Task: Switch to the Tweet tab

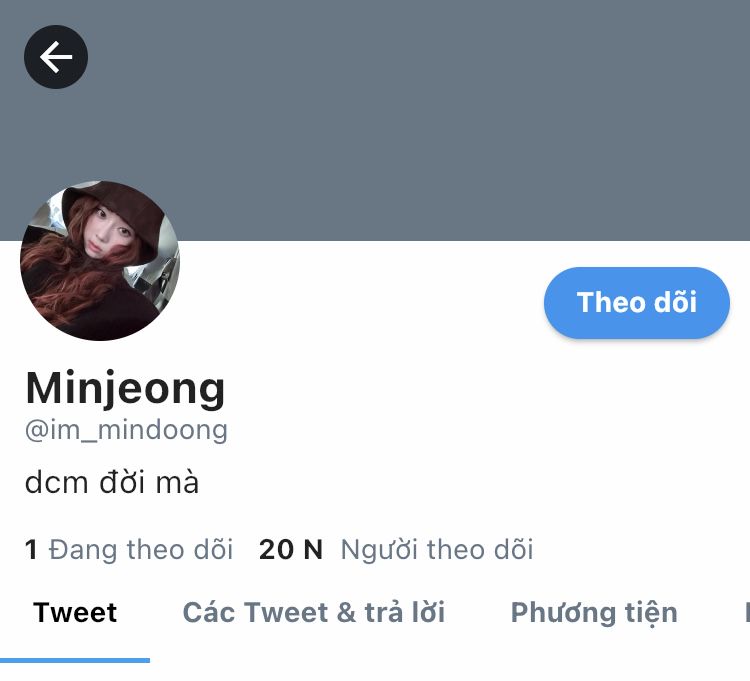Action: (75, 613)
